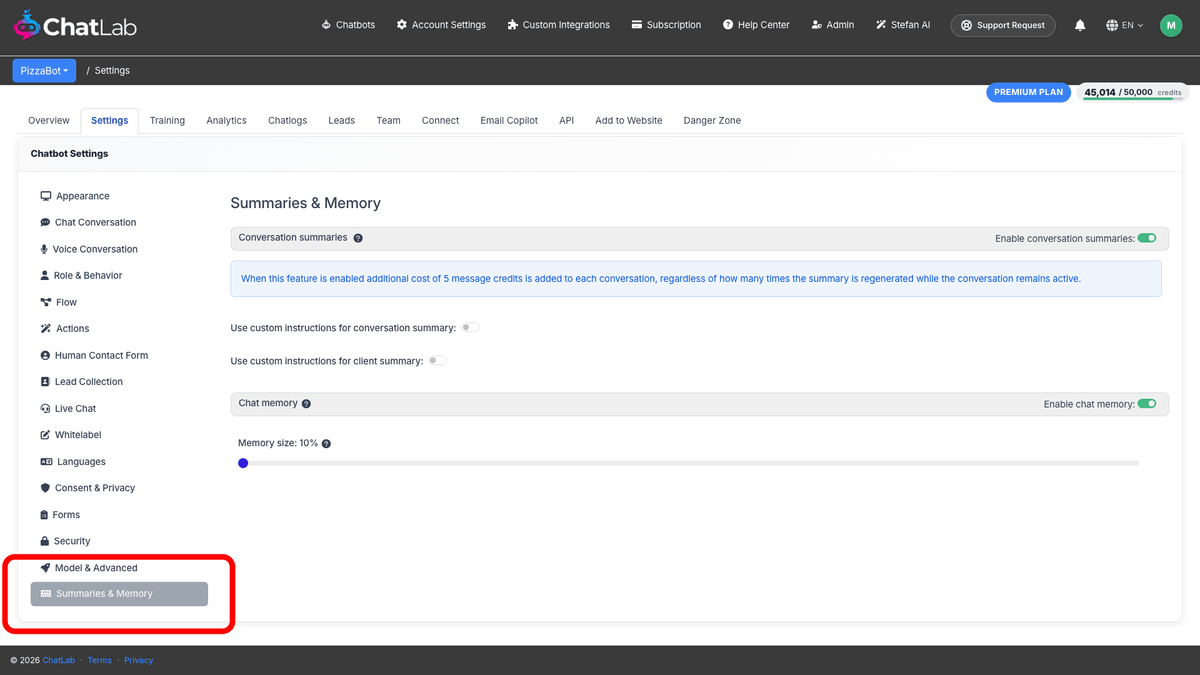Click the green M user avatar
1200x675 pixels.
click(x=1171, y=25)
